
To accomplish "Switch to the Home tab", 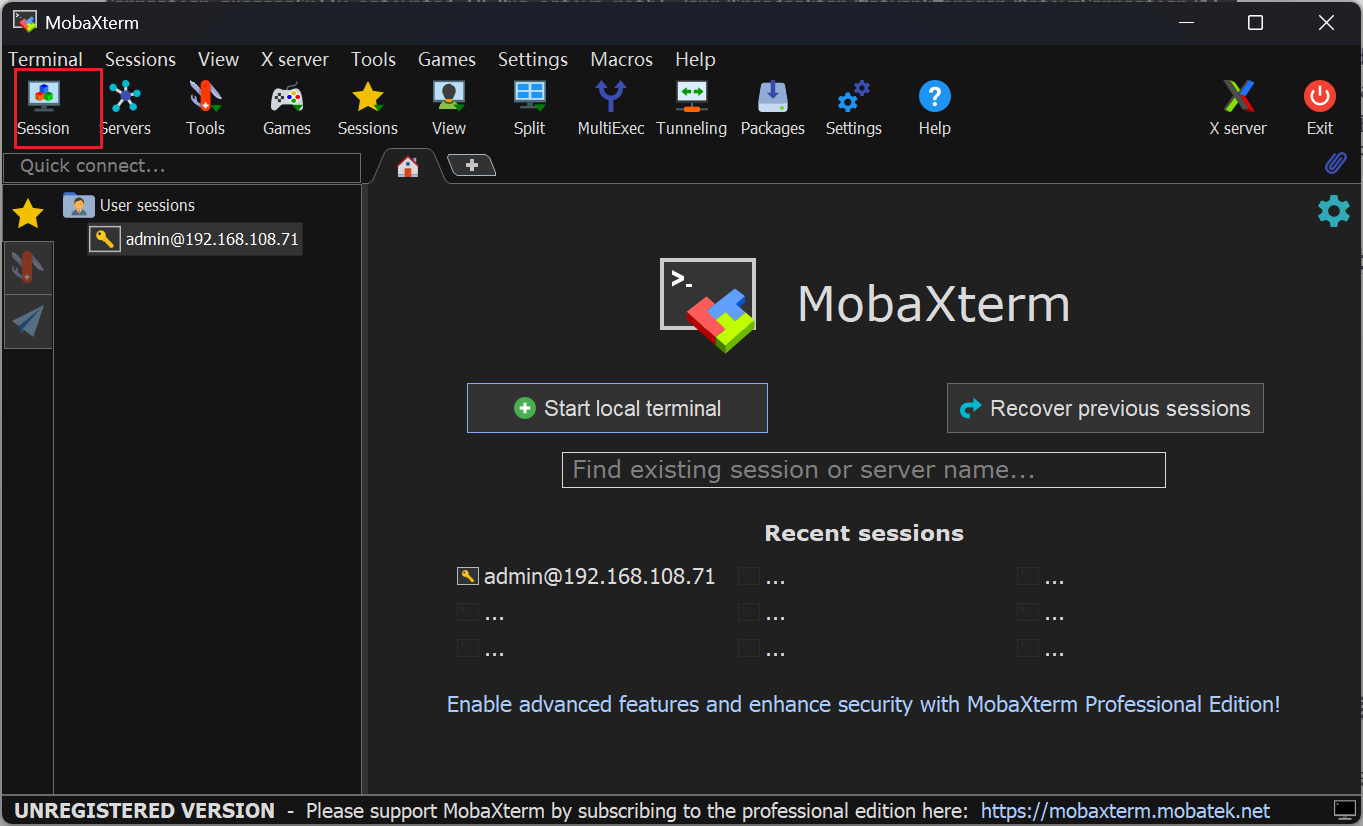I will click(407, 166).
